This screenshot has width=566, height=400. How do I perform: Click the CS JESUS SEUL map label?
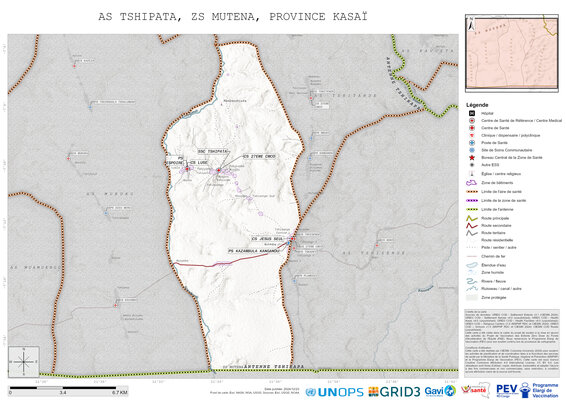(267, 239)
